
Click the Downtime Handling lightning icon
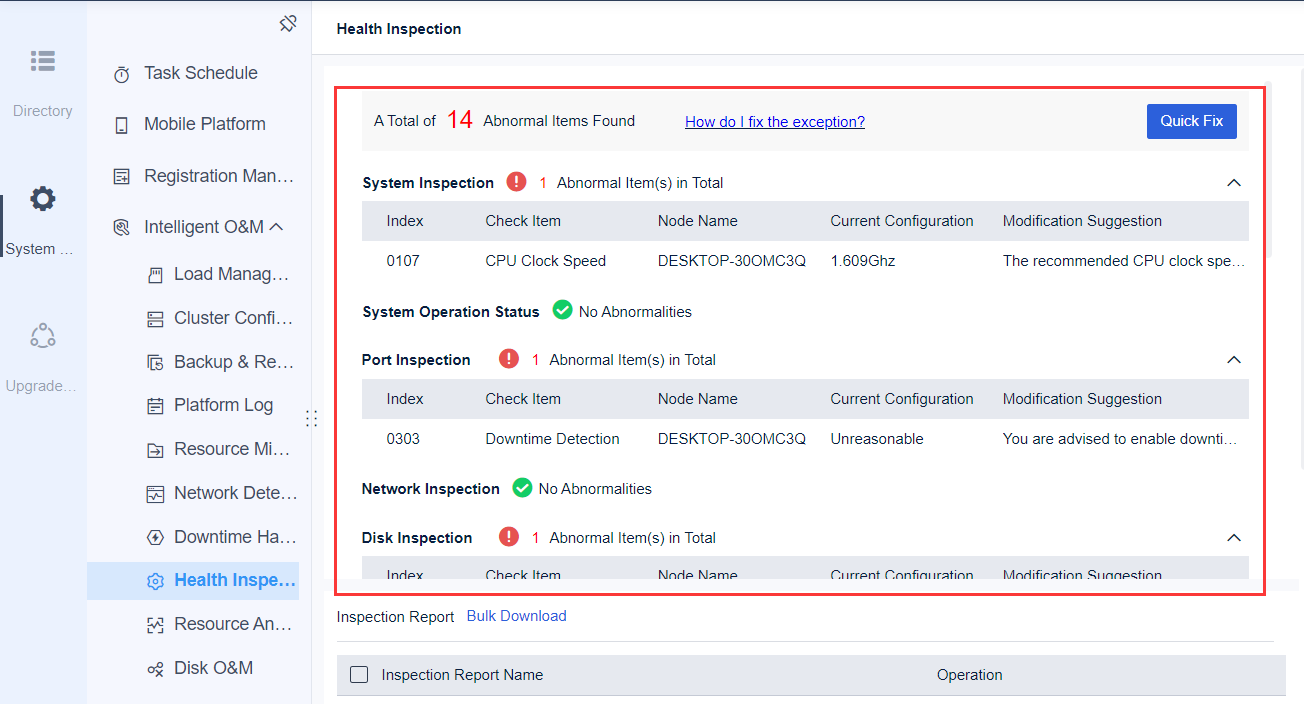pos(154,536)
